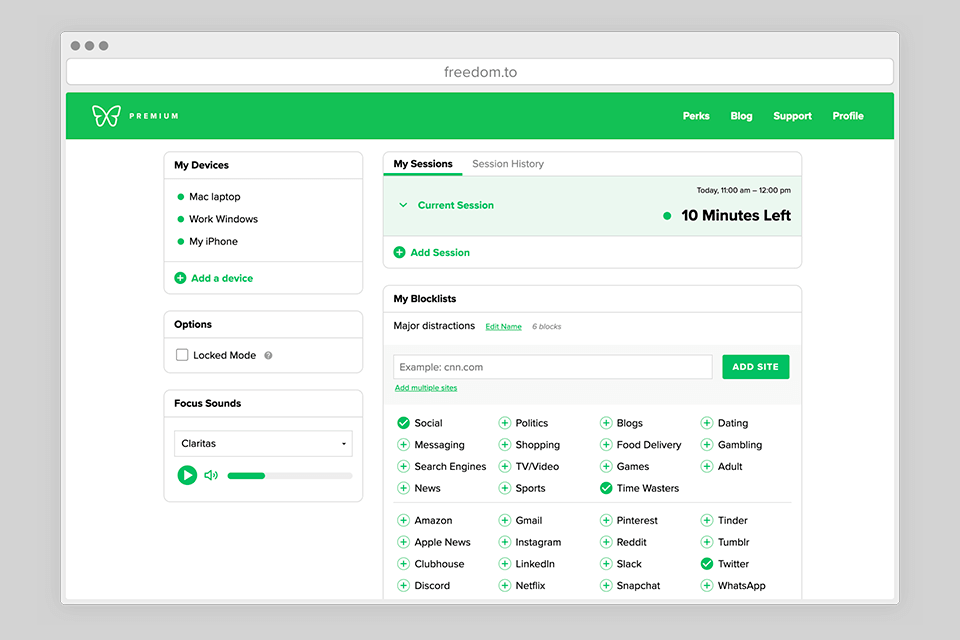Click the Add Session link text

tap(440, 252)
